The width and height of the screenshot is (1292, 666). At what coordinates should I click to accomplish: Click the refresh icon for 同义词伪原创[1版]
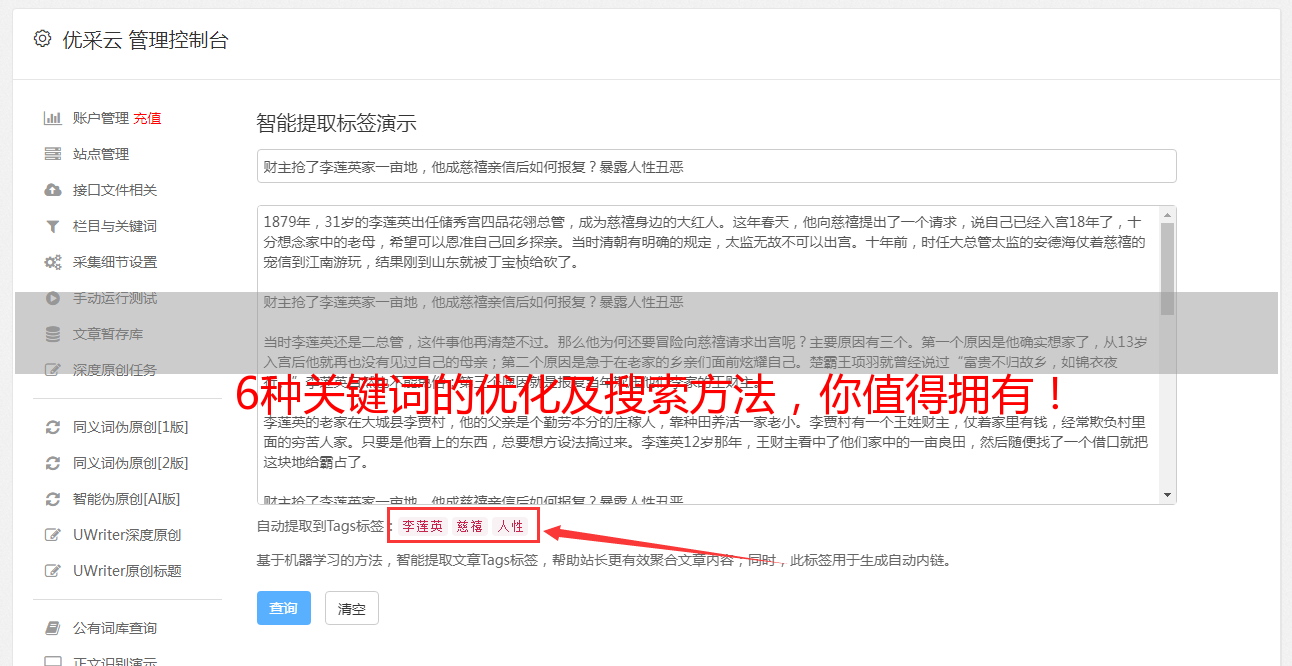[x=53, y=427]
